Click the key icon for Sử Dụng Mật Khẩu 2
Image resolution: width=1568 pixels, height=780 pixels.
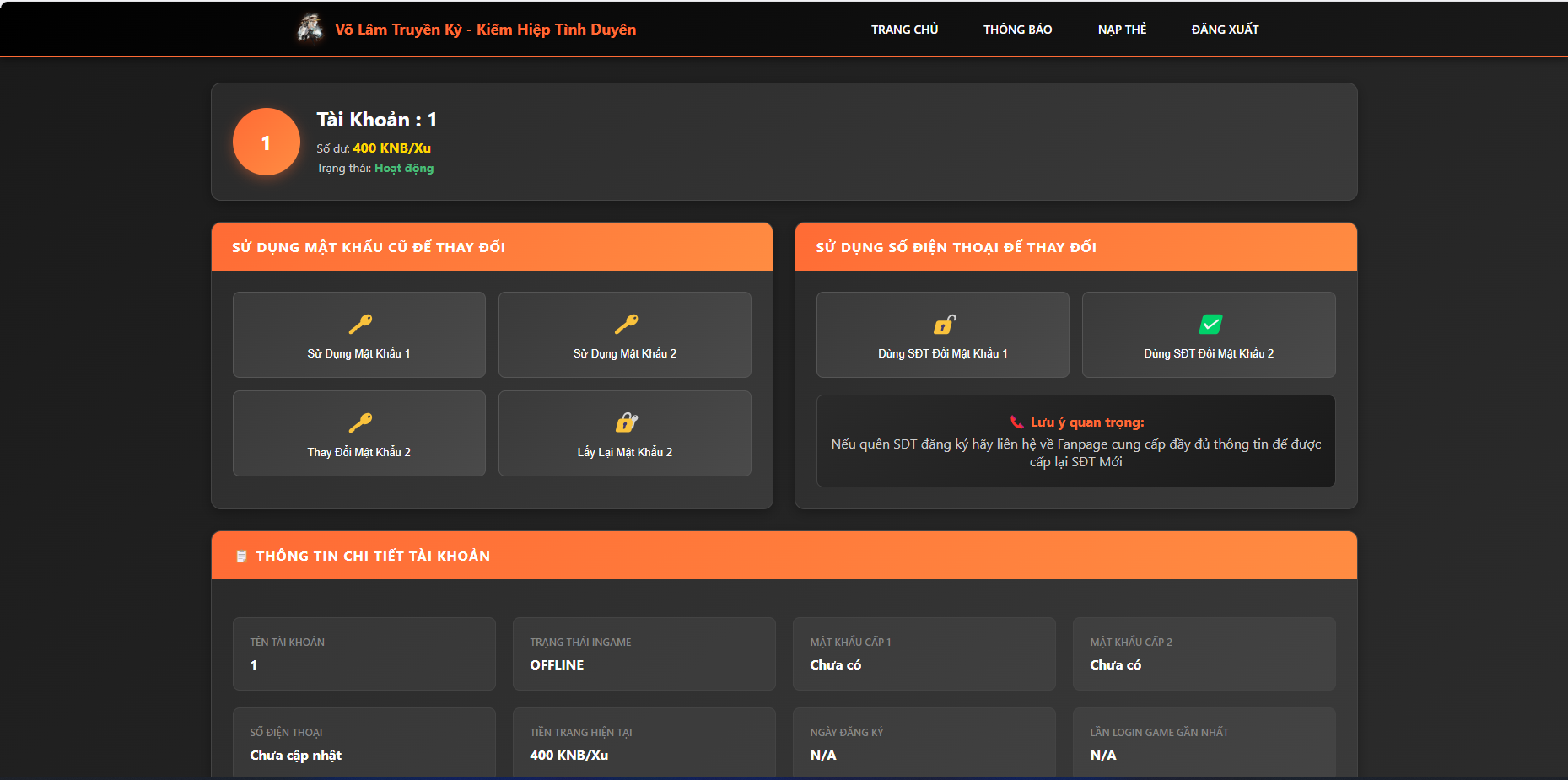[625, 325]
